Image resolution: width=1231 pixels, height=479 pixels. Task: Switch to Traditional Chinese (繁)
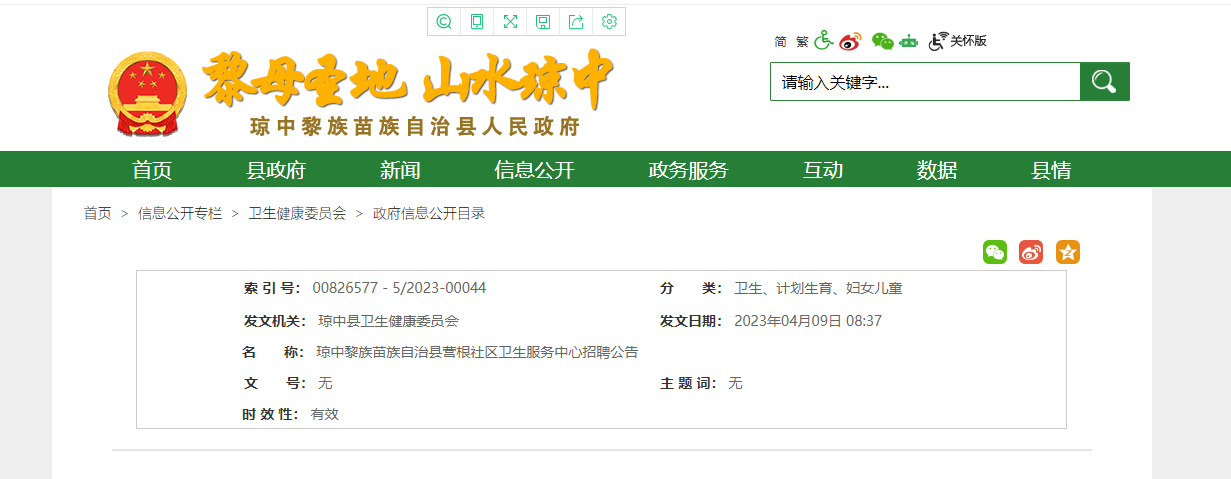point(802,42)
